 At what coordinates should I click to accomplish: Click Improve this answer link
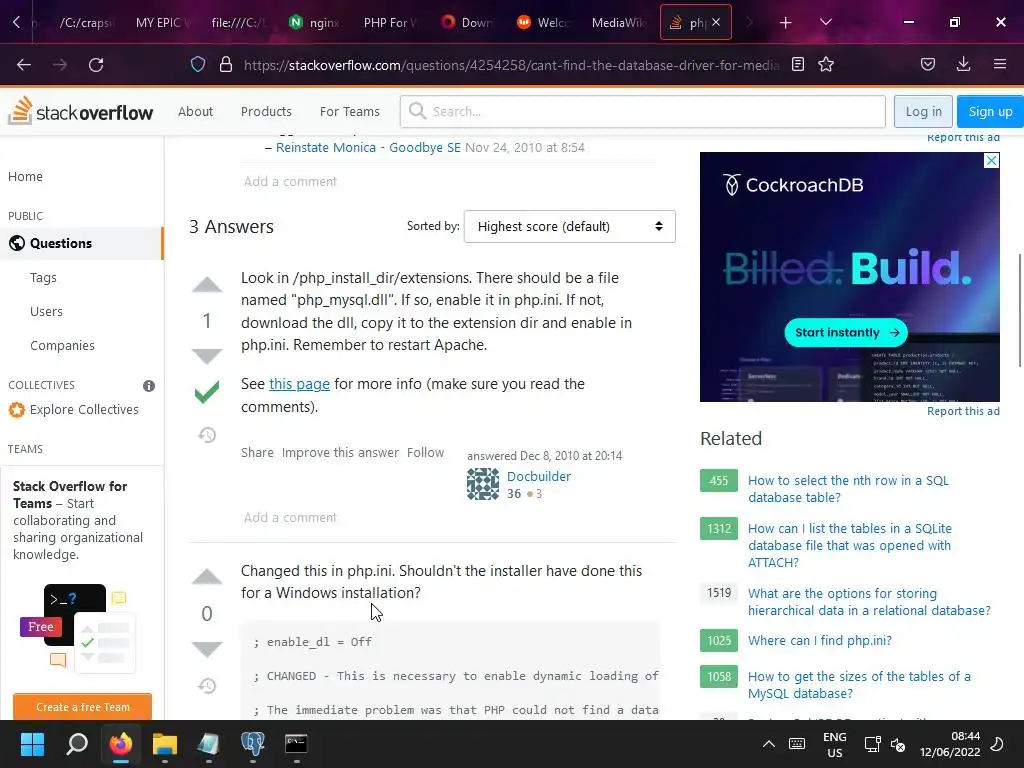tap(340, 453)
